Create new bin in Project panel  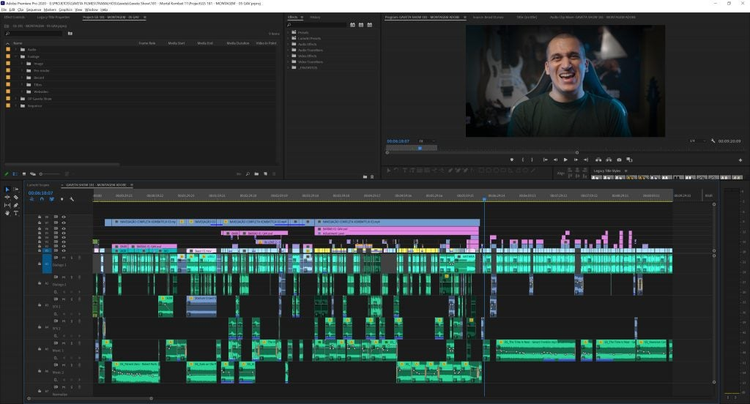[x=256, y=174]
